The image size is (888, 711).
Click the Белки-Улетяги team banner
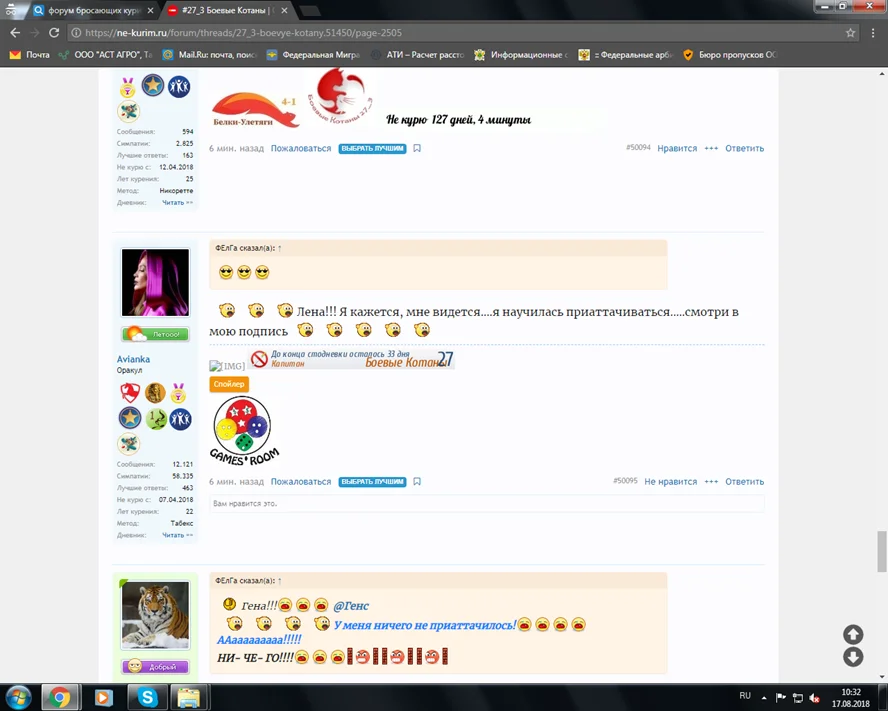255,110
